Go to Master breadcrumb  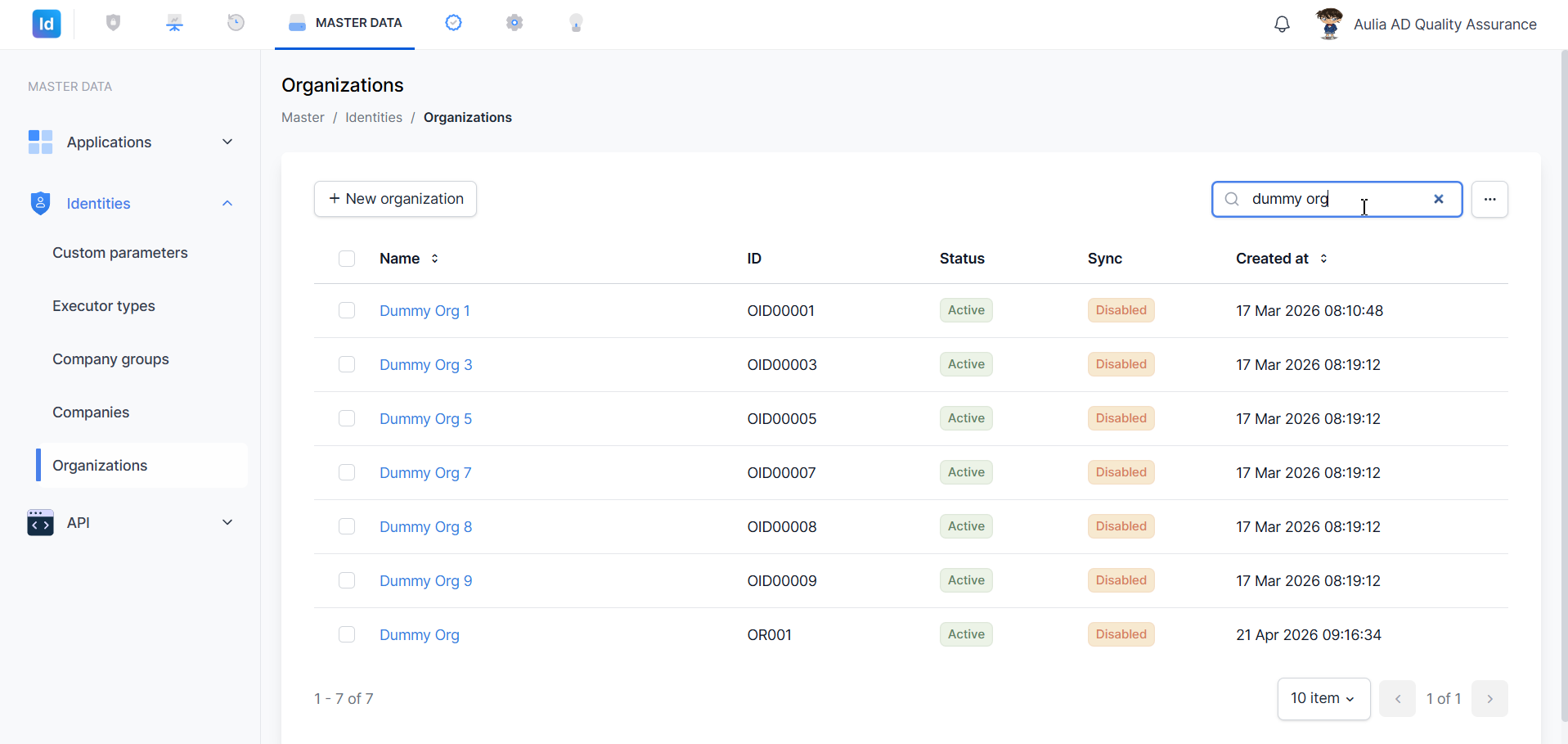[x=303, y=117]
